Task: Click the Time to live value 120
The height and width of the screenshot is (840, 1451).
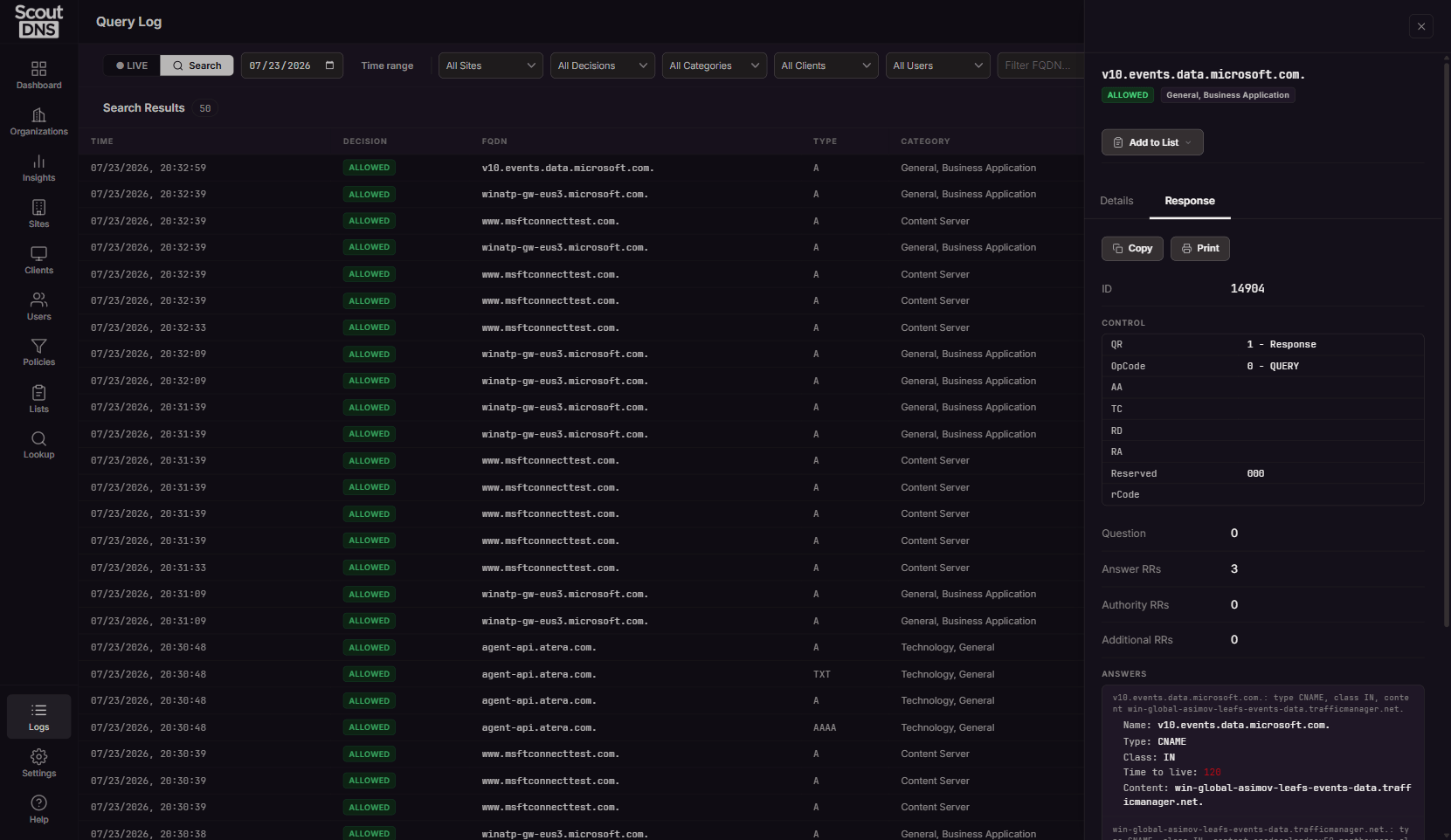Action: click(x=1213, y=773)
